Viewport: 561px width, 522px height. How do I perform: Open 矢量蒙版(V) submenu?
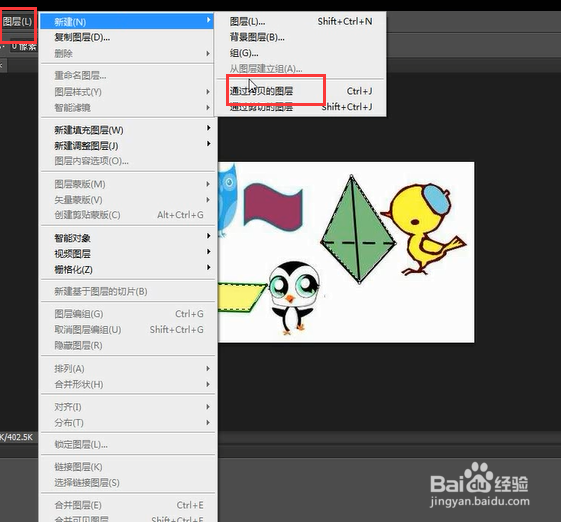127,200
